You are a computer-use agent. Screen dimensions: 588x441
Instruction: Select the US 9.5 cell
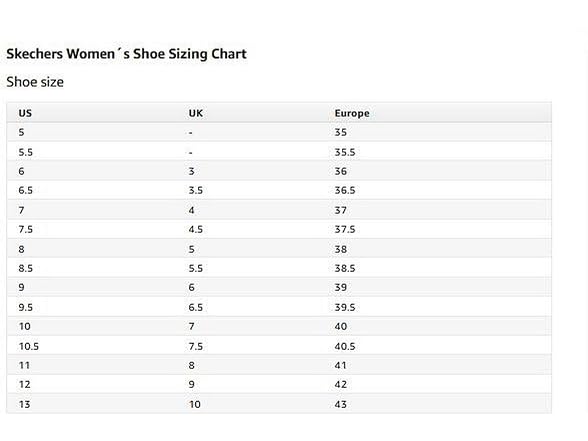pyautogui.click(x=26, y=308)
